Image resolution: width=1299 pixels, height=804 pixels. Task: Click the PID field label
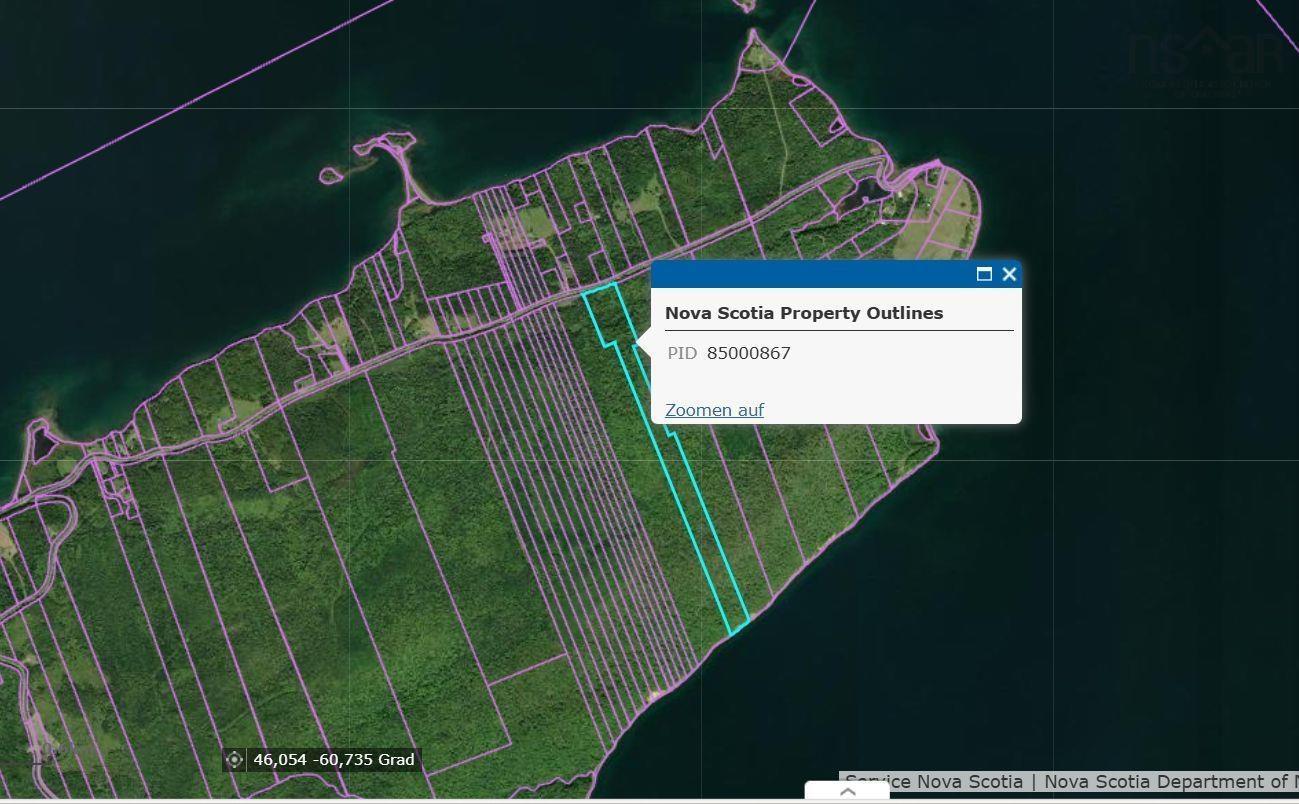click(682, 353)
